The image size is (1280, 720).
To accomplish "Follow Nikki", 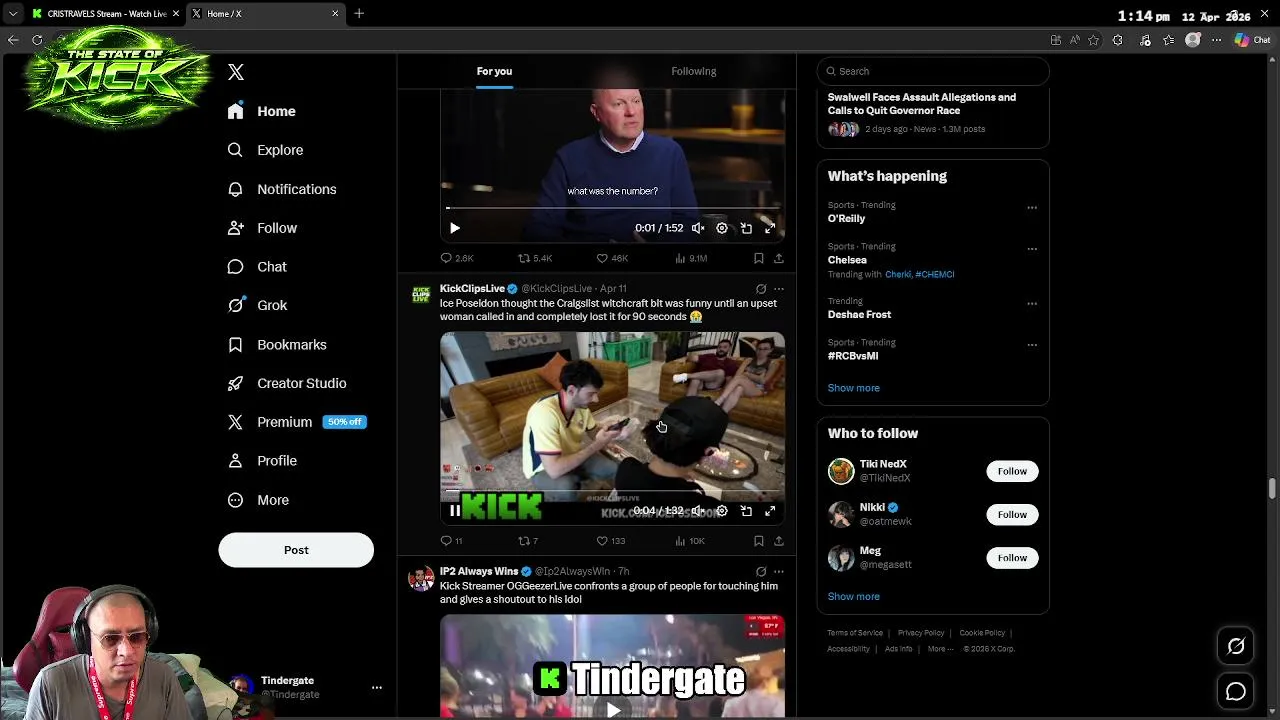I will (x=1012, y=514).
